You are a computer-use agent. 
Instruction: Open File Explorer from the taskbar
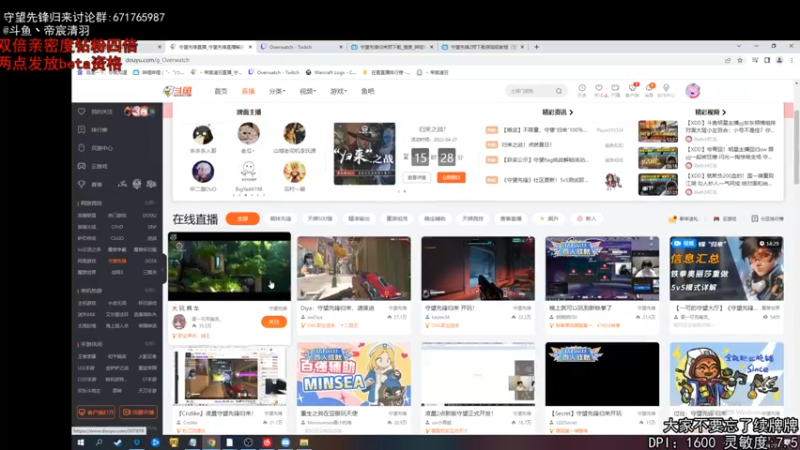(x=304, y=443)
